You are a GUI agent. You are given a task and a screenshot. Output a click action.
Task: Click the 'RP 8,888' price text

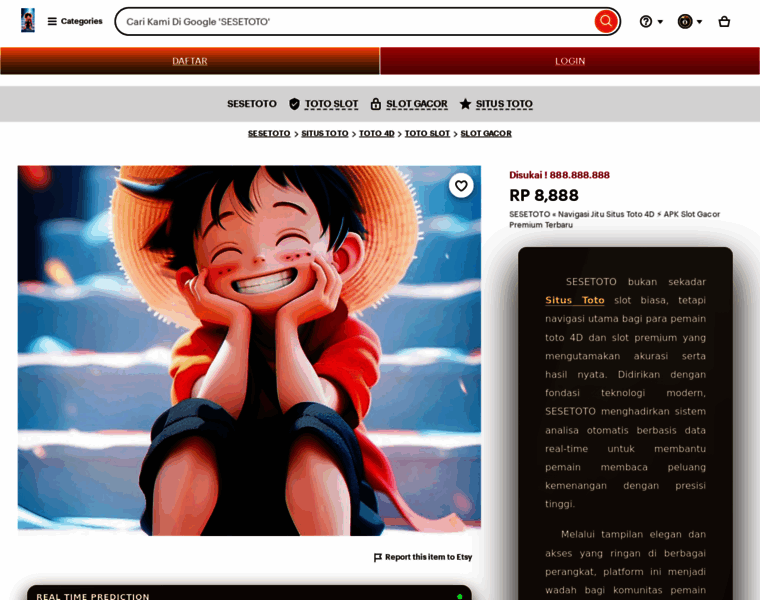pyautogui.click(x=544, y=195)
